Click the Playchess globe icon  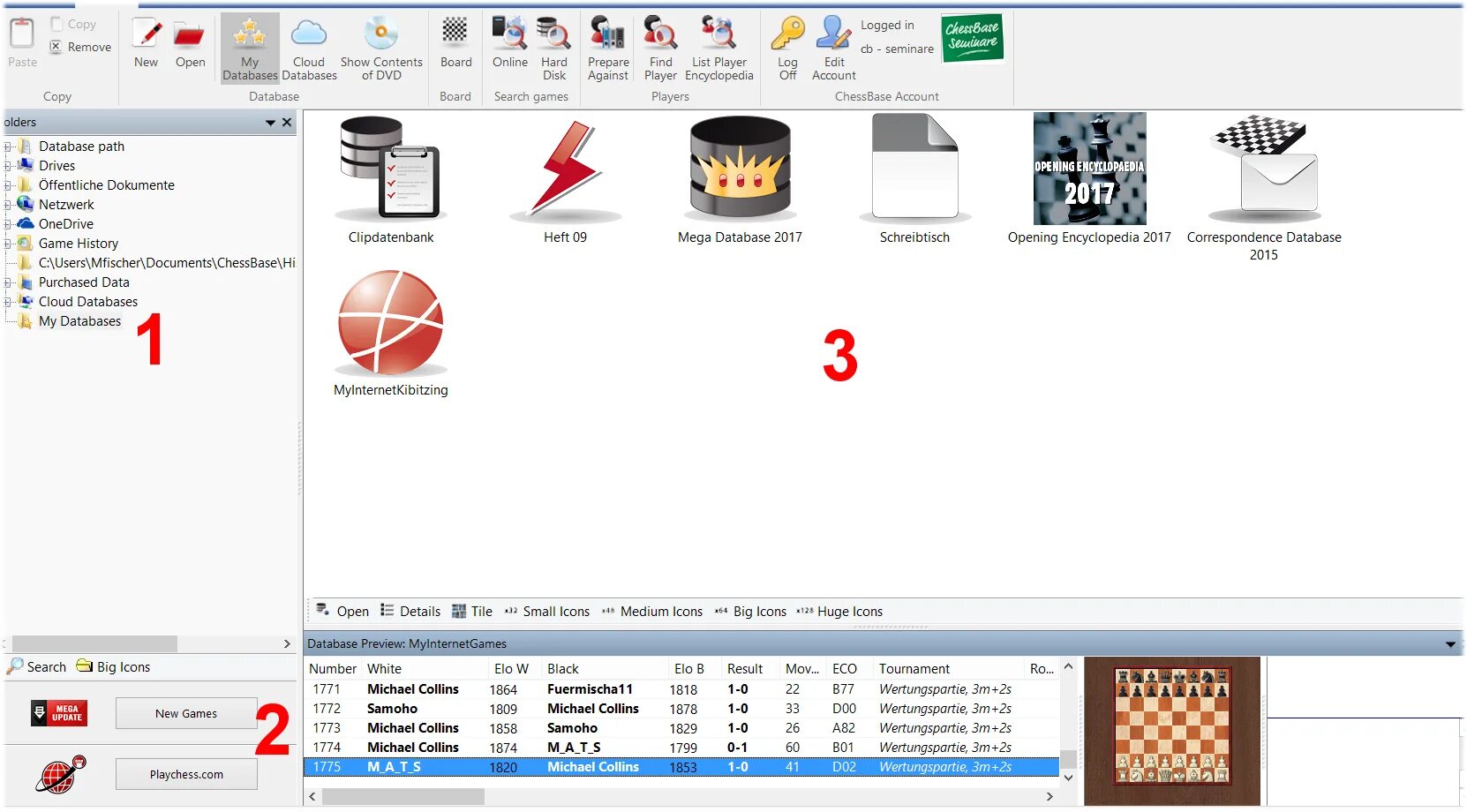pos(60,775)
